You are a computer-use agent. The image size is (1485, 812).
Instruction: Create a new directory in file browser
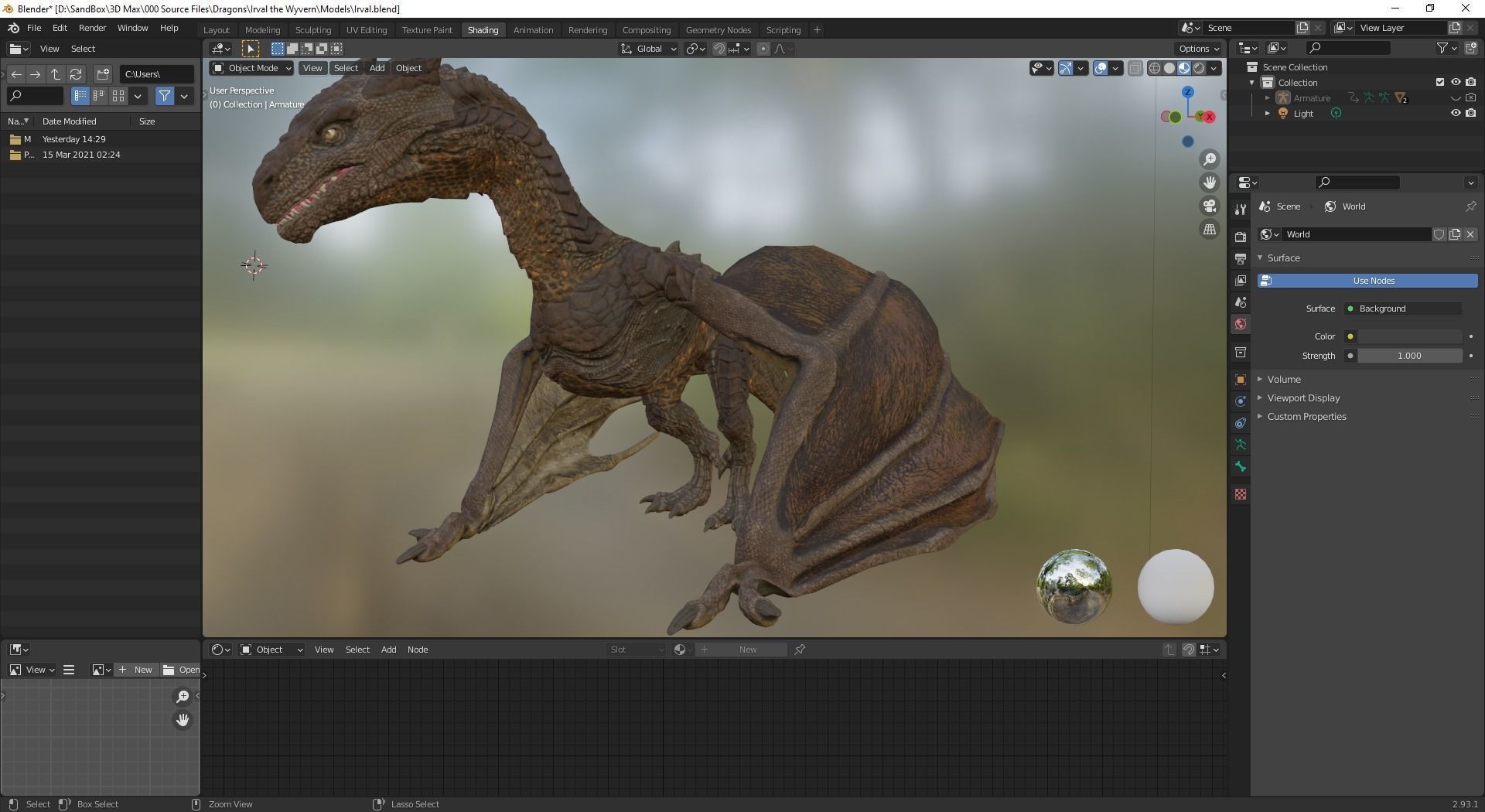pos(102,74)
